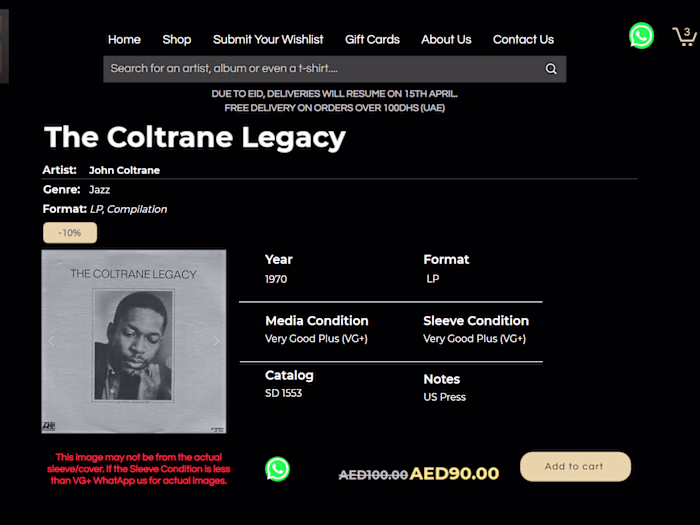Focus the artist/album search field
The width and height of the screenshot is (700, 525).
(x=320, y=69)
